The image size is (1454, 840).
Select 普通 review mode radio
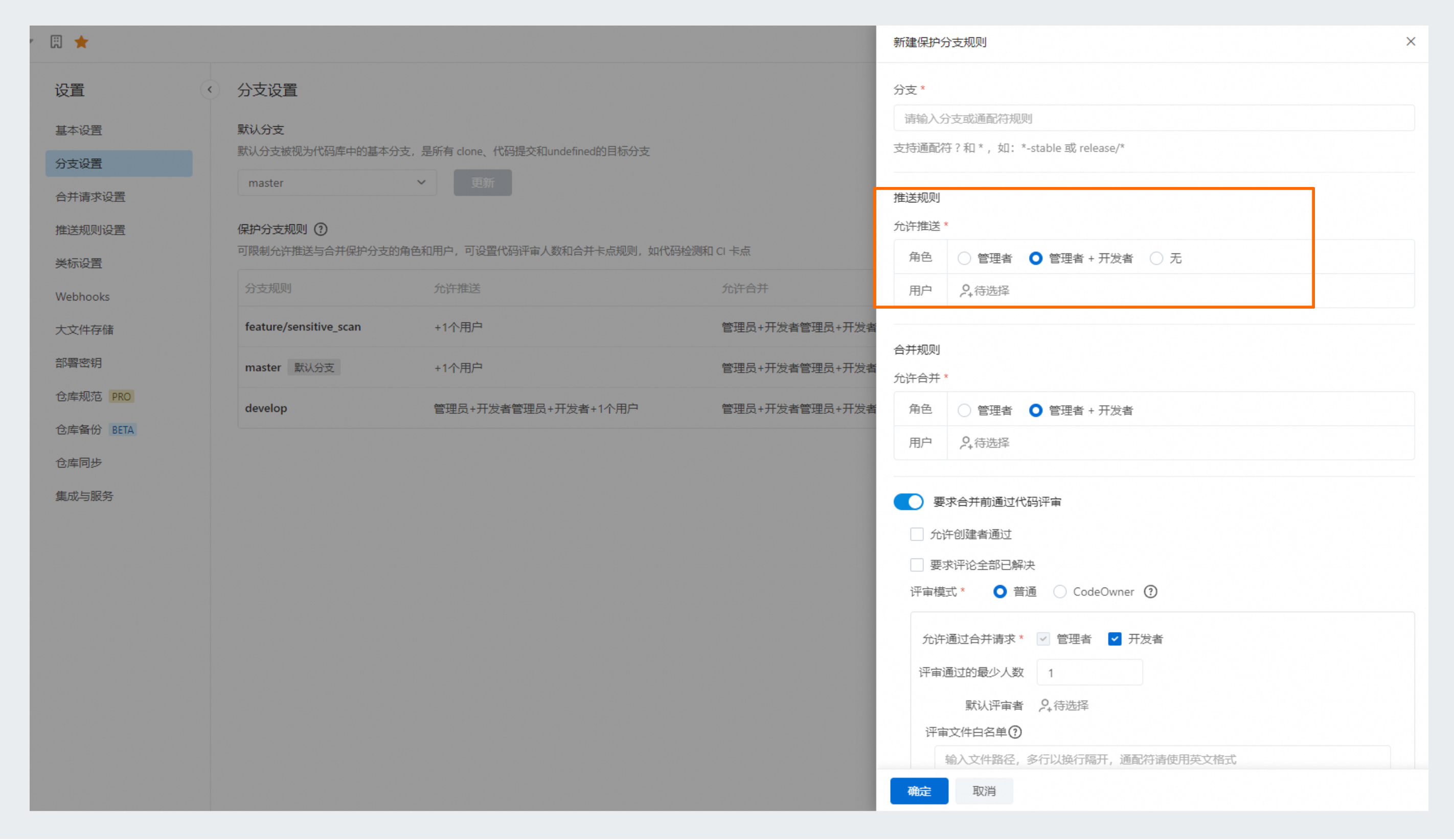pos(999,592)
